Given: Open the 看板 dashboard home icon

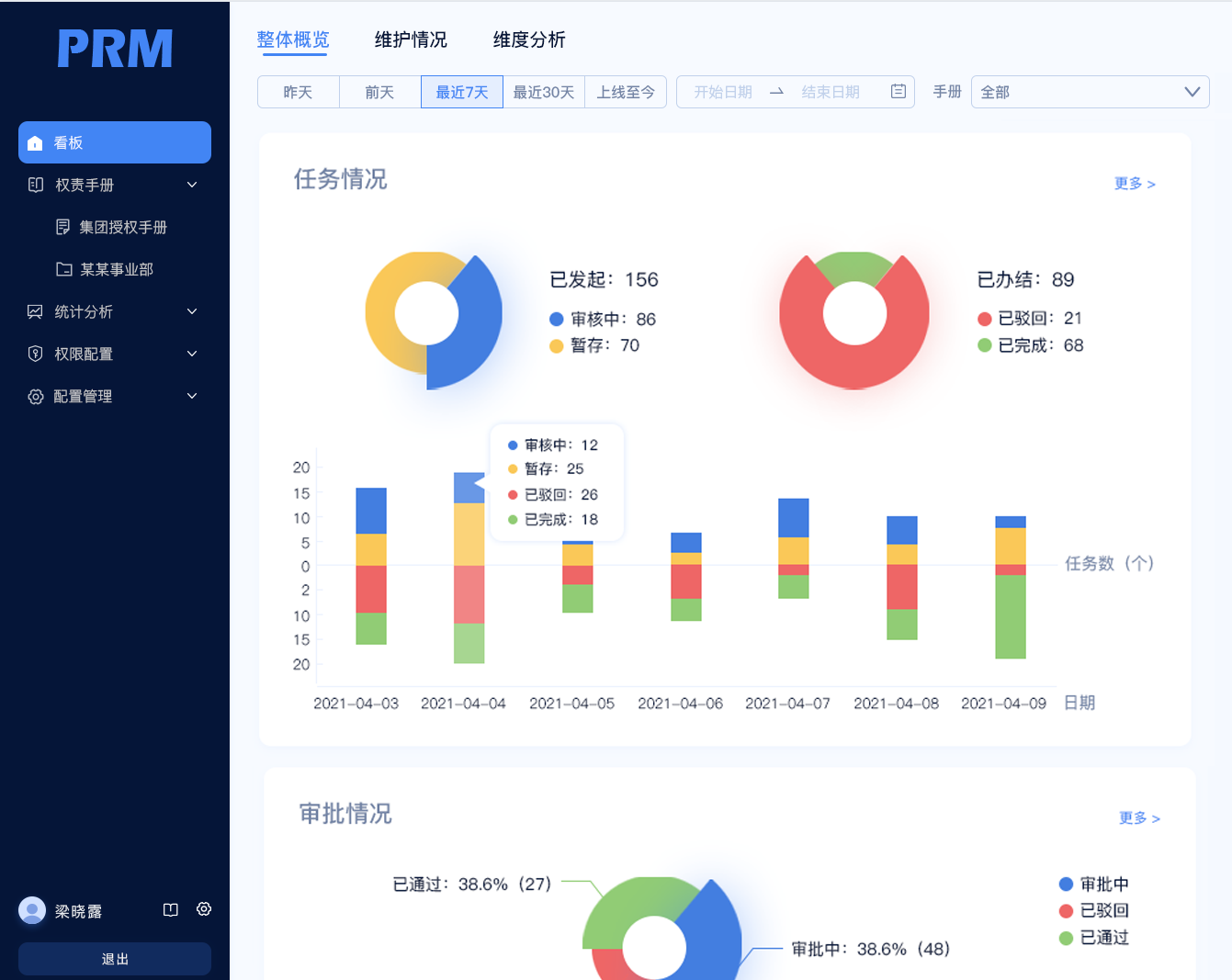Looking at the screenshot, I should pyautogui.click(x=35, y=143).
